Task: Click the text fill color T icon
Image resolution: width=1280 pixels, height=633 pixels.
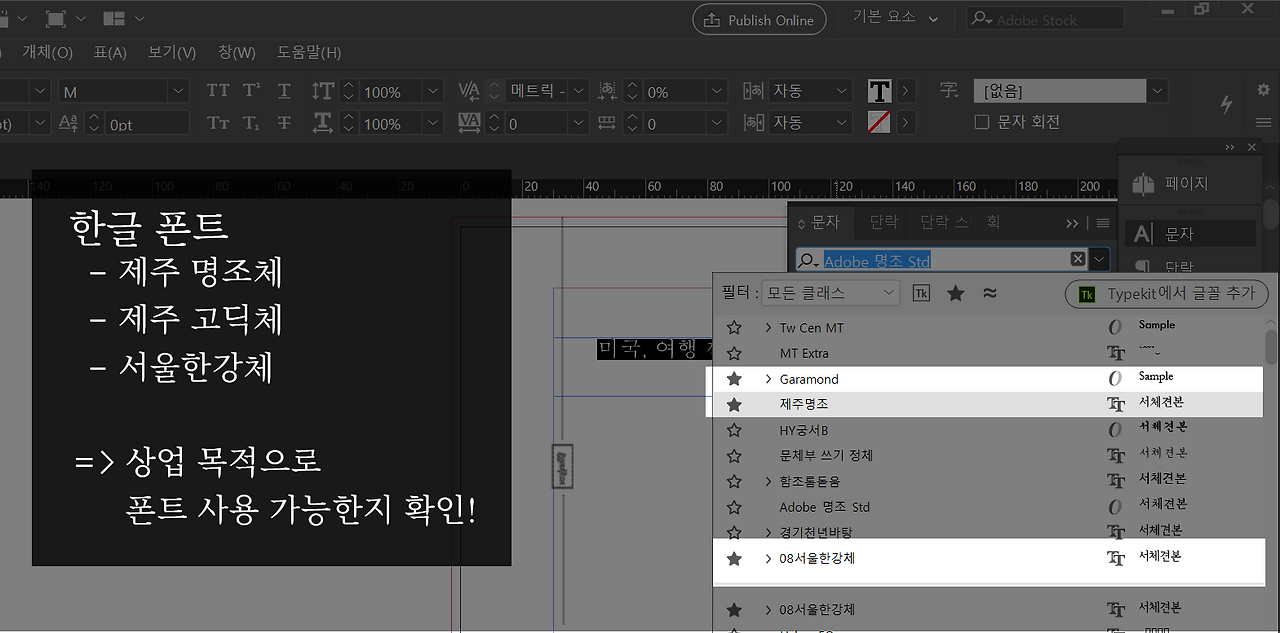Action: (x=879, y=91)
